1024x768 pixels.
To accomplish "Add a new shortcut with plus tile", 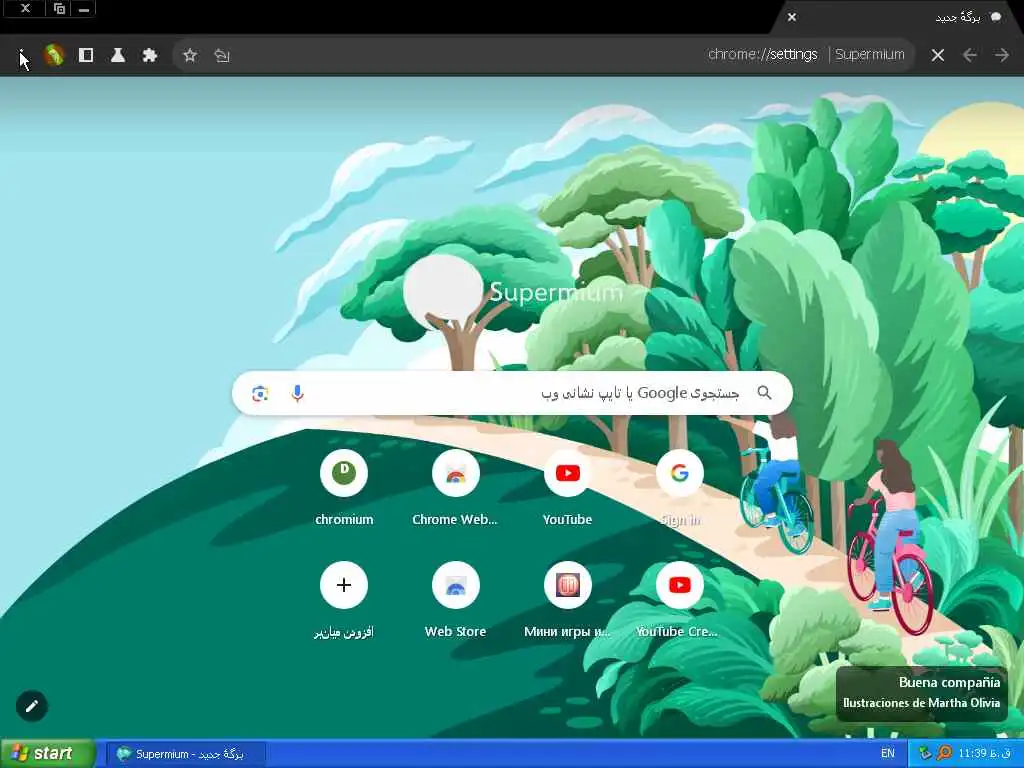I will click(x=344, y=599).
